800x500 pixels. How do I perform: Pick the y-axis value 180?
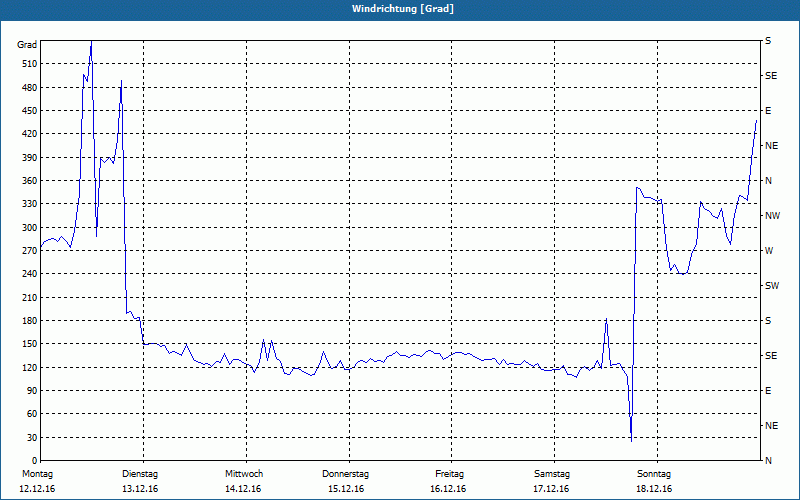[30, 321]
